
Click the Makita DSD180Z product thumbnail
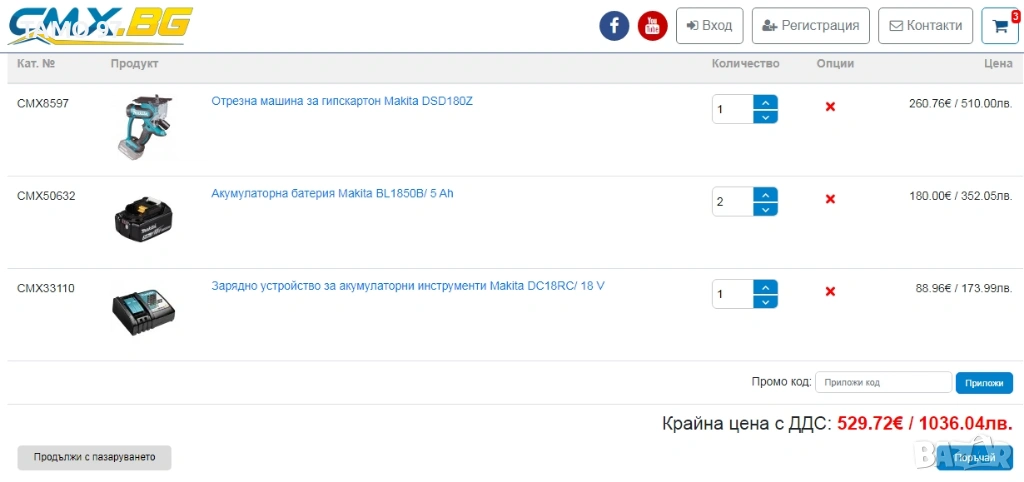(x=144, y=127)
